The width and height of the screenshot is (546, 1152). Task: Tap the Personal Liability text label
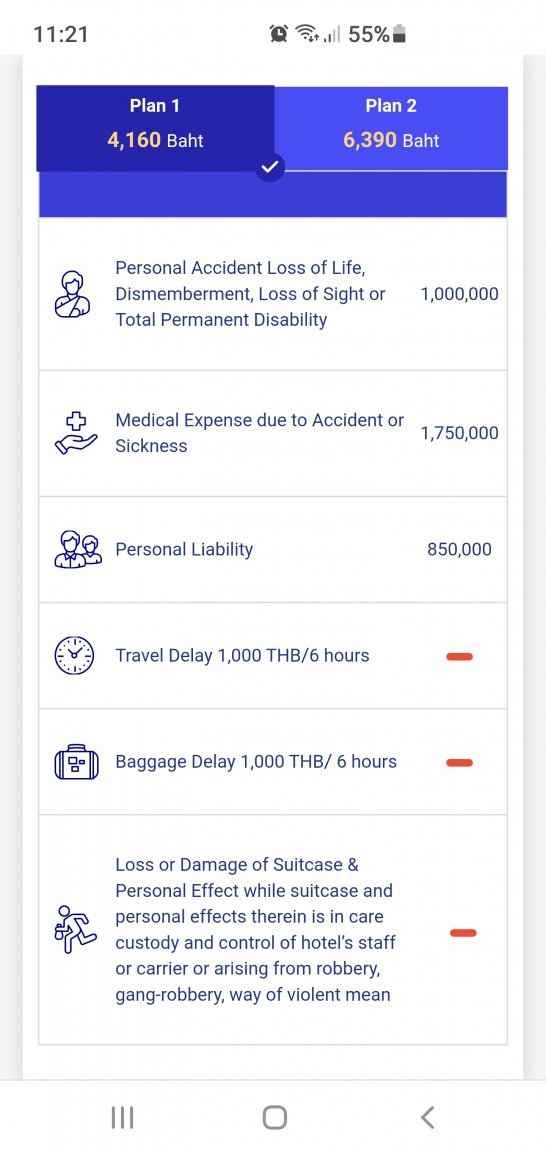[184, 550]
